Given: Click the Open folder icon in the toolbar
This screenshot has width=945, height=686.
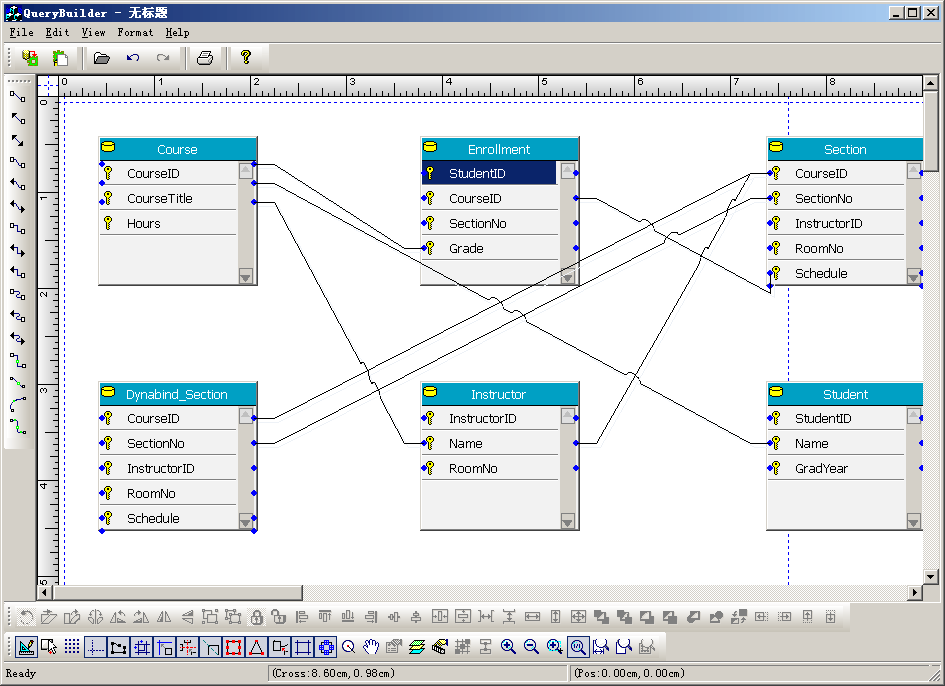Looking at the screenshot, I should (x=101, y=58).
